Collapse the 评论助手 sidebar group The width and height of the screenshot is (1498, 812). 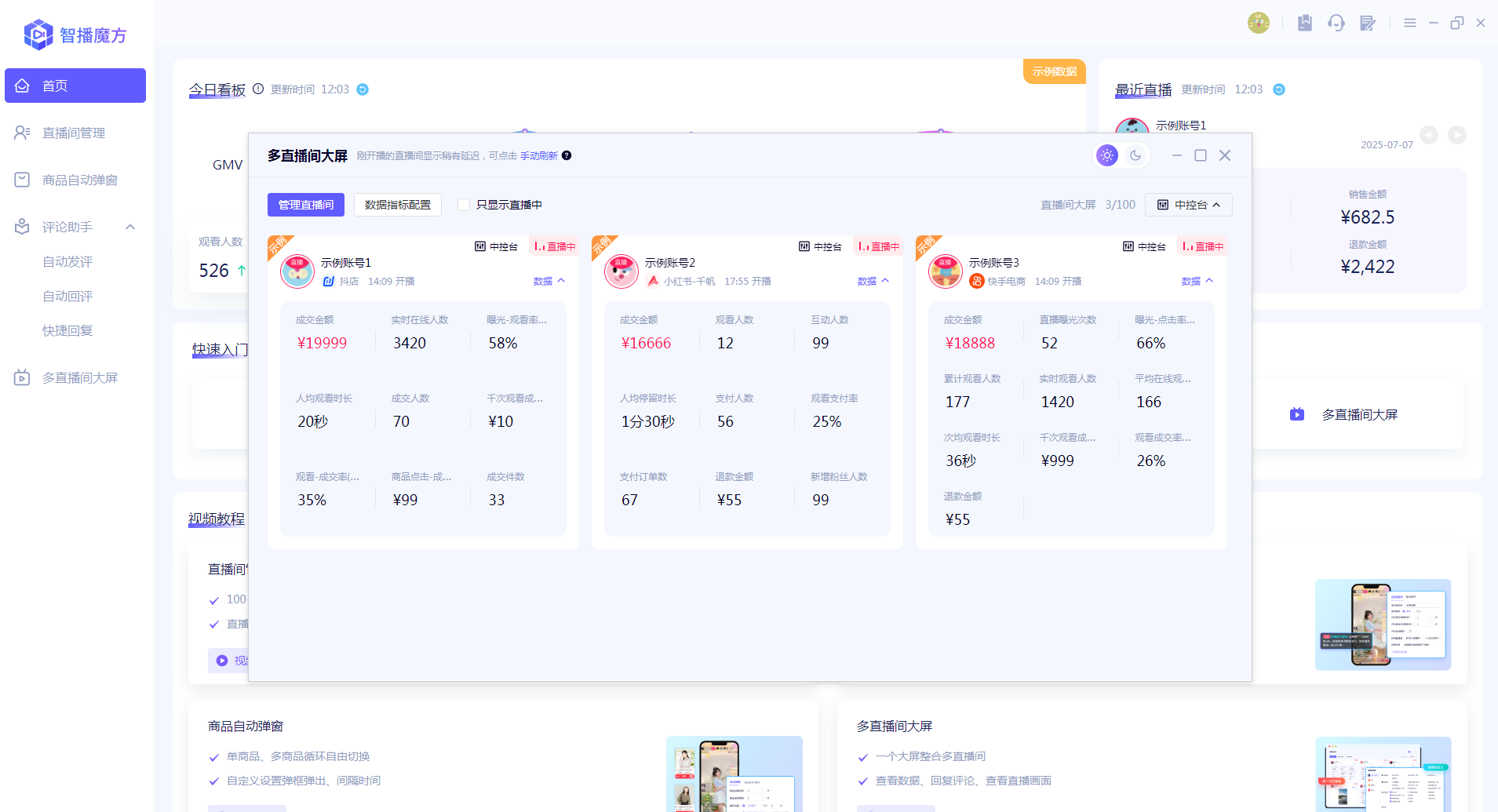(x=130, y=227)
